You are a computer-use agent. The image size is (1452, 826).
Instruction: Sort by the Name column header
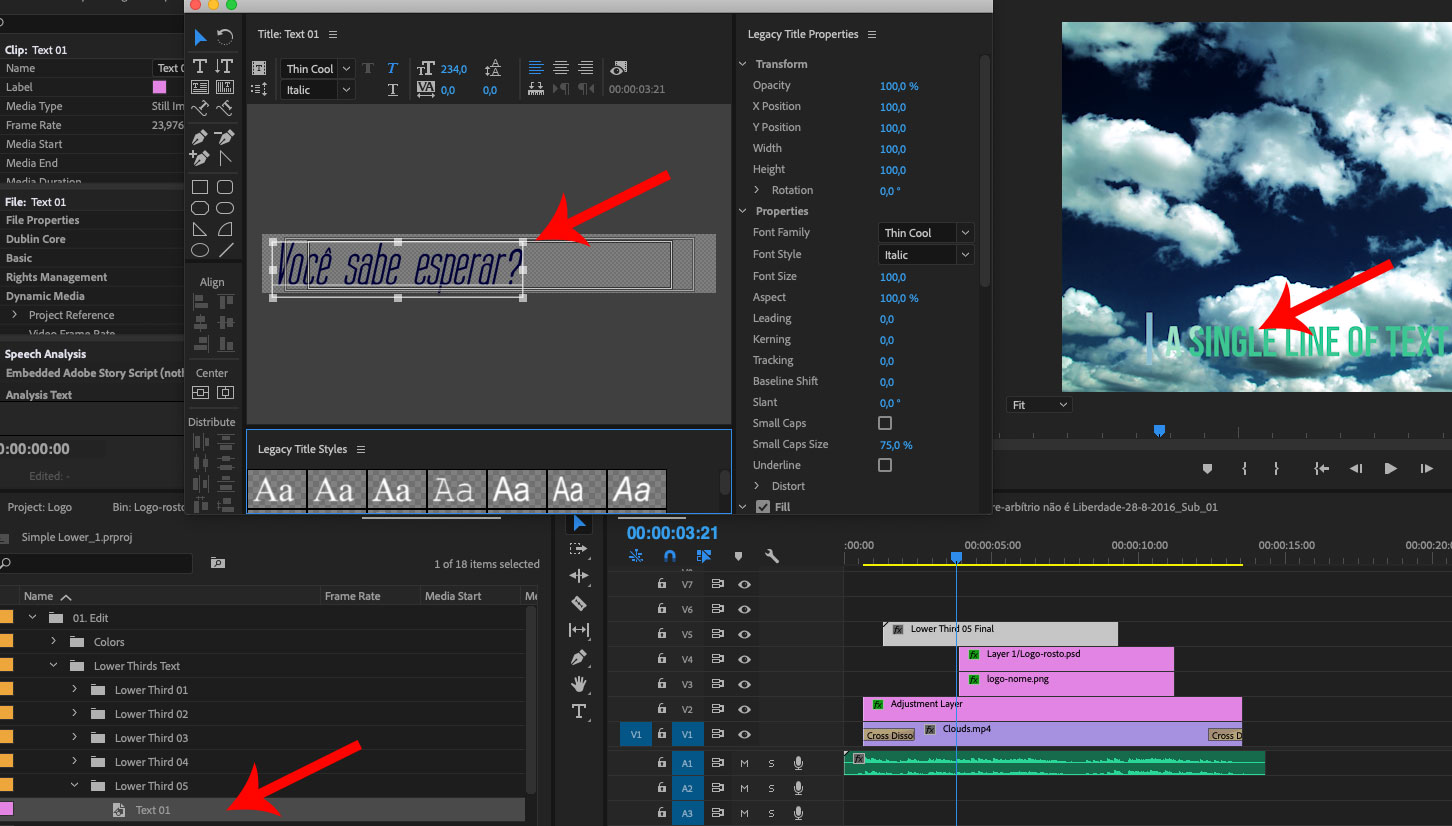[39, 596]
